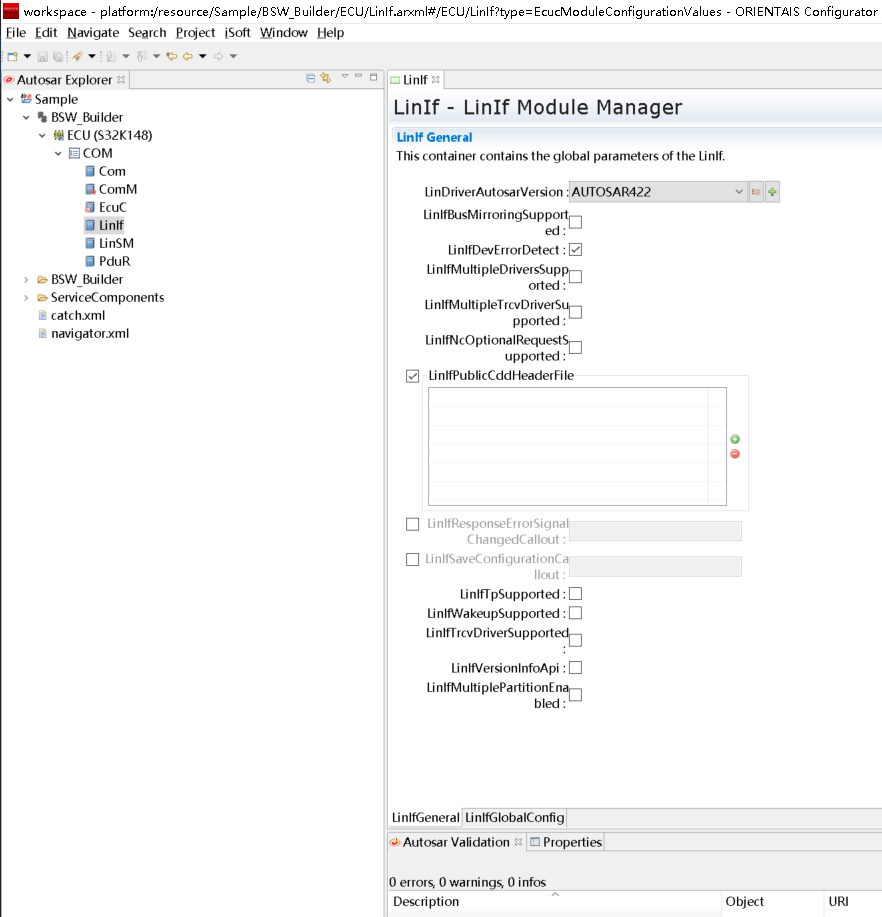This screenshot has width=882, height=917.
Task: Click the green add icon beside LinIfPublicCddHeaderFile list
Action: (x=735, y=439)
